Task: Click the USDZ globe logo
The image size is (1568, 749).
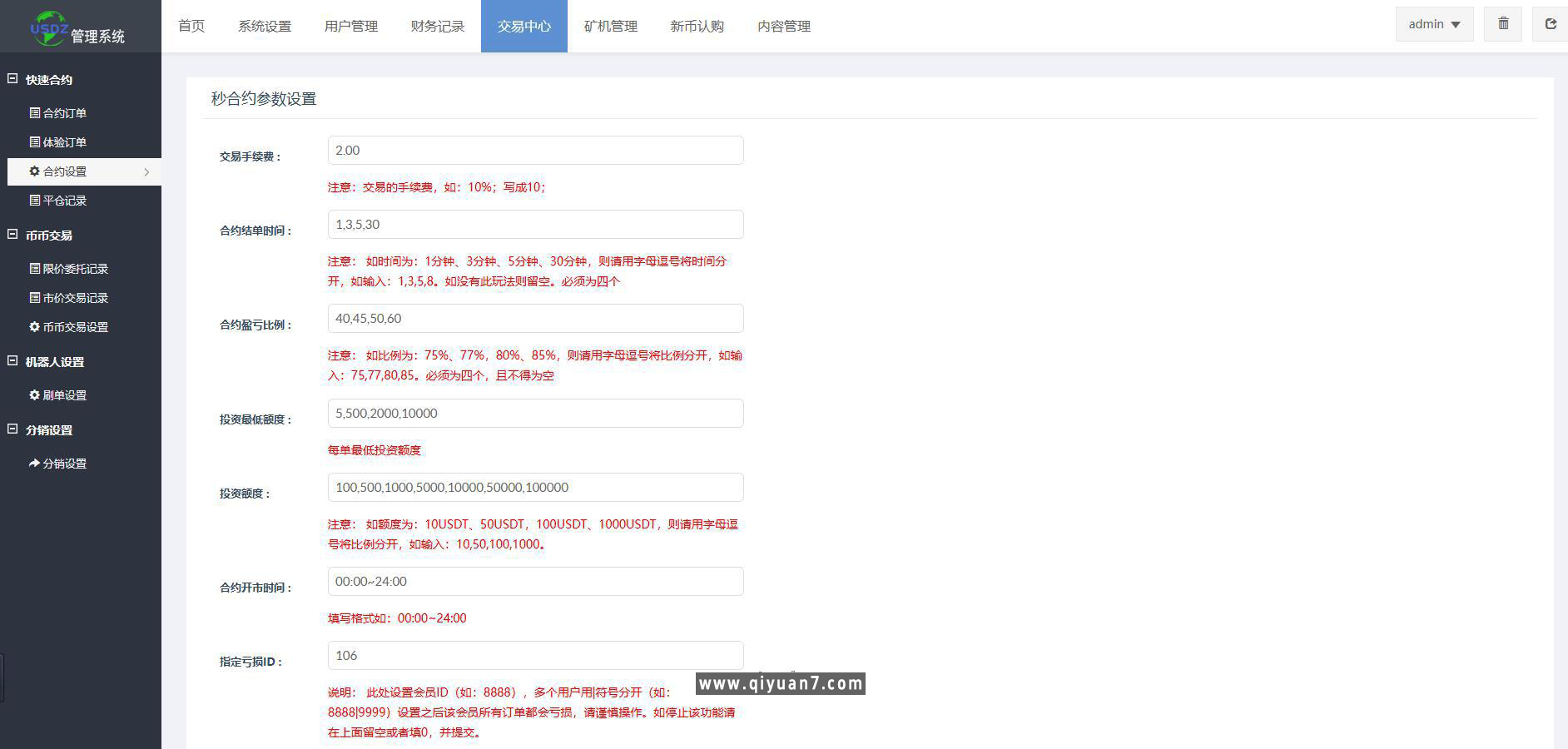Action: pyautogui.click(x=48, y=27)
